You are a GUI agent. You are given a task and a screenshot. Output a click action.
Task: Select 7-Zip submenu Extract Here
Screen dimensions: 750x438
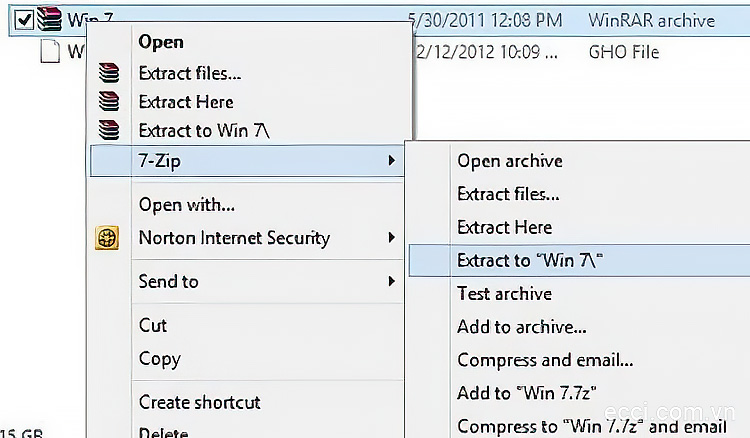[x=505, y=227]
